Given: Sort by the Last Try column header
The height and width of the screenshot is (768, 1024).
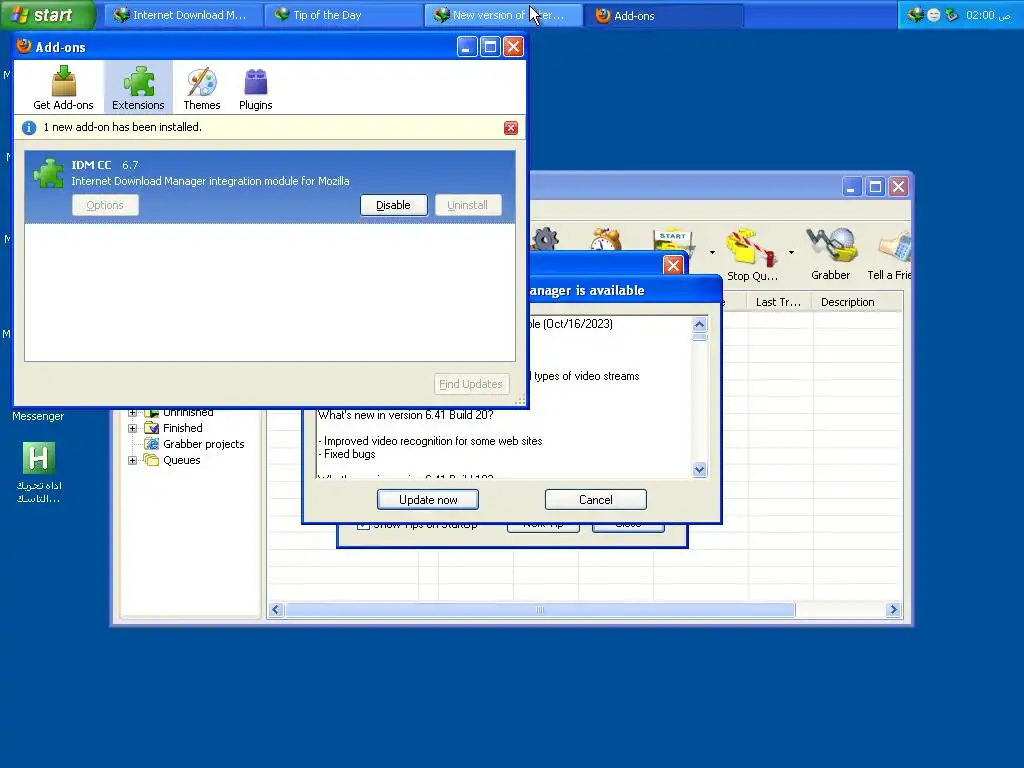Looking at the screenshot, I should coord(779,302).
